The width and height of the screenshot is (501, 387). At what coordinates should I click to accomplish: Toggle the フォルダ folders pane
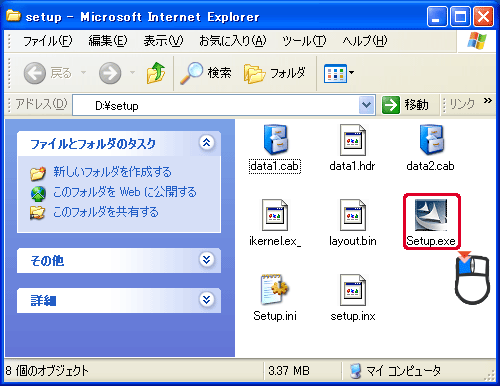[274, 73]
